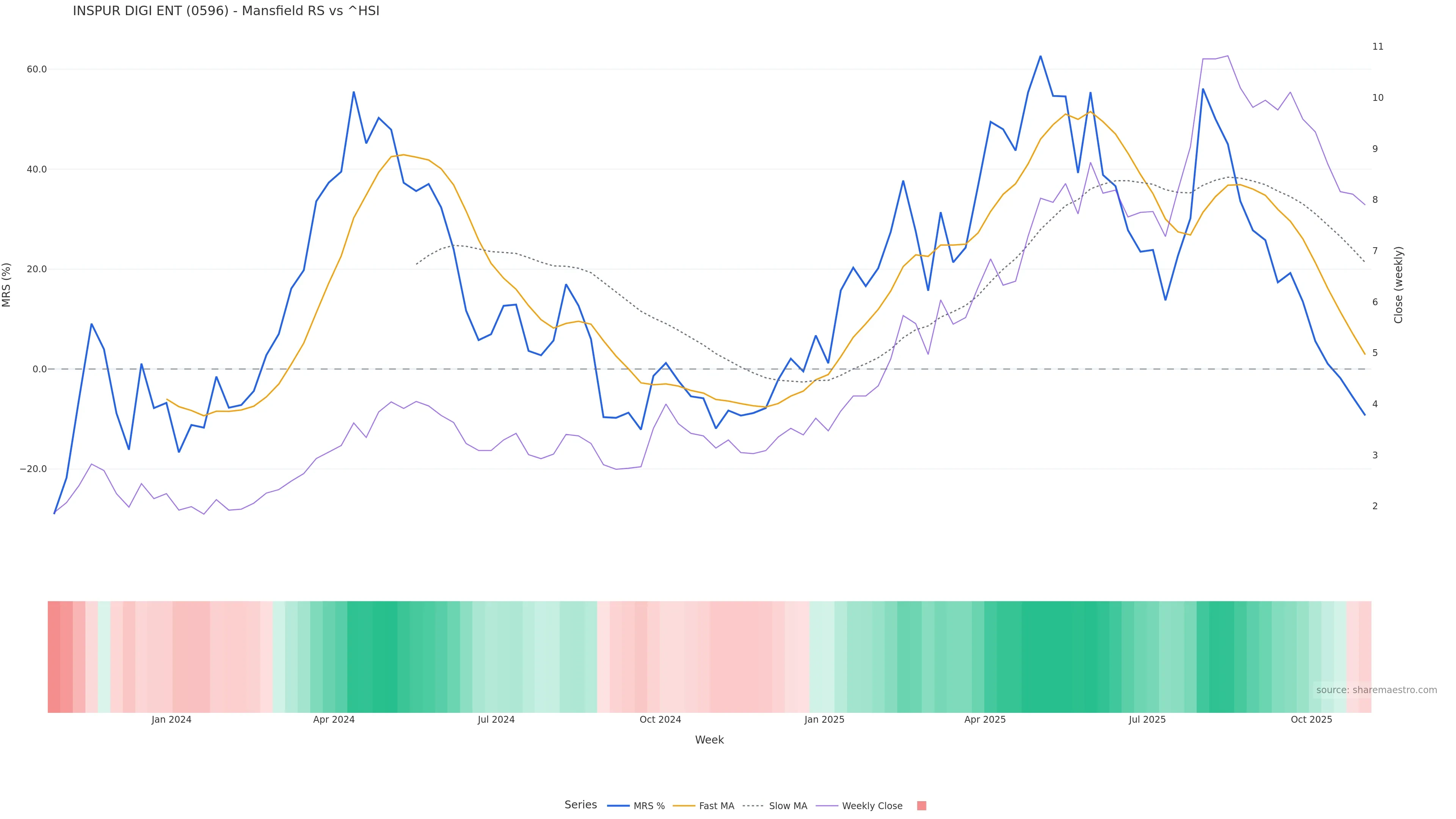Click the red square legend swatch

coord(921,806)
